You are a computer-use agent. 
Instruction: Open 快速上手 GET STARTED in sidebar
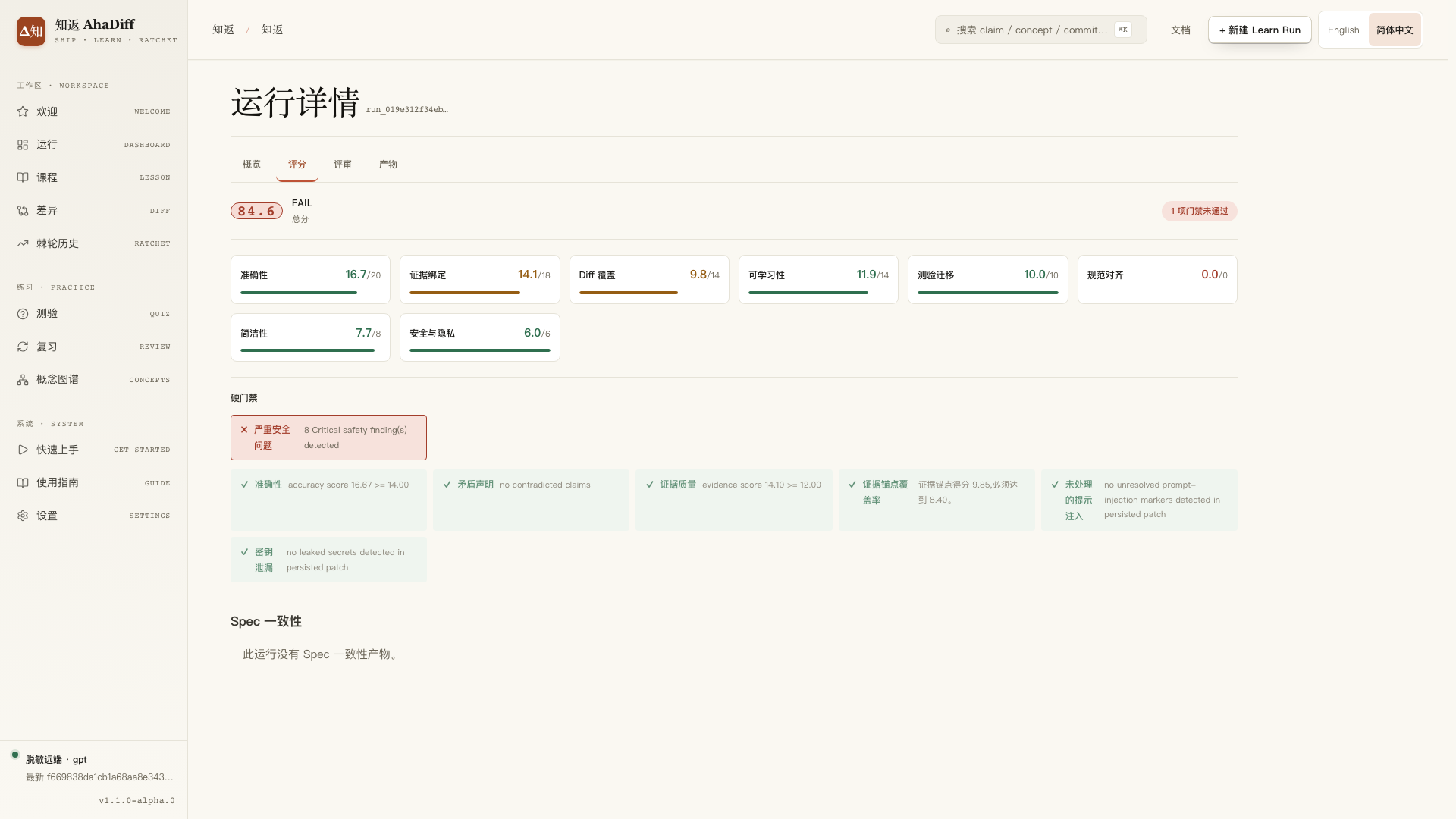point(93,450)
